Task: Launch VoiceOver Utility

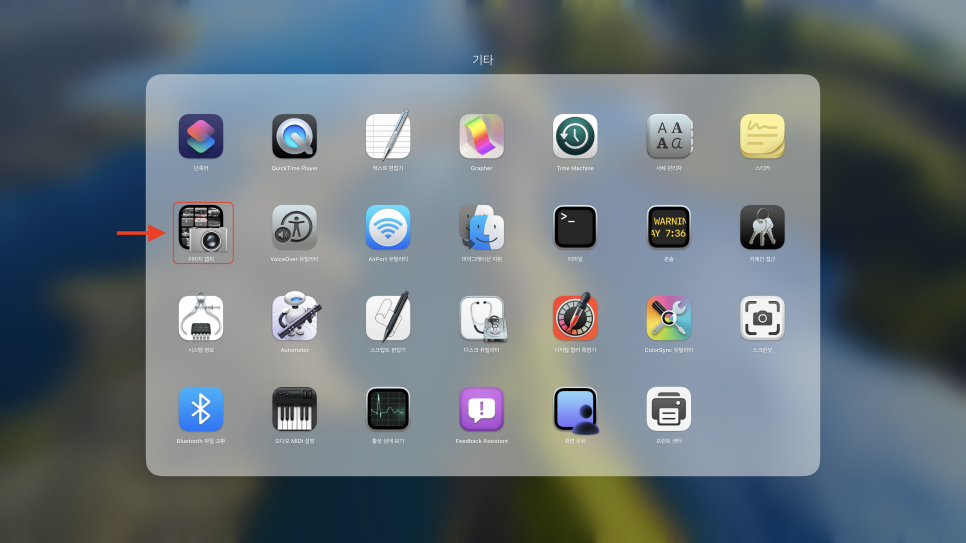Action: pos(294,228)
